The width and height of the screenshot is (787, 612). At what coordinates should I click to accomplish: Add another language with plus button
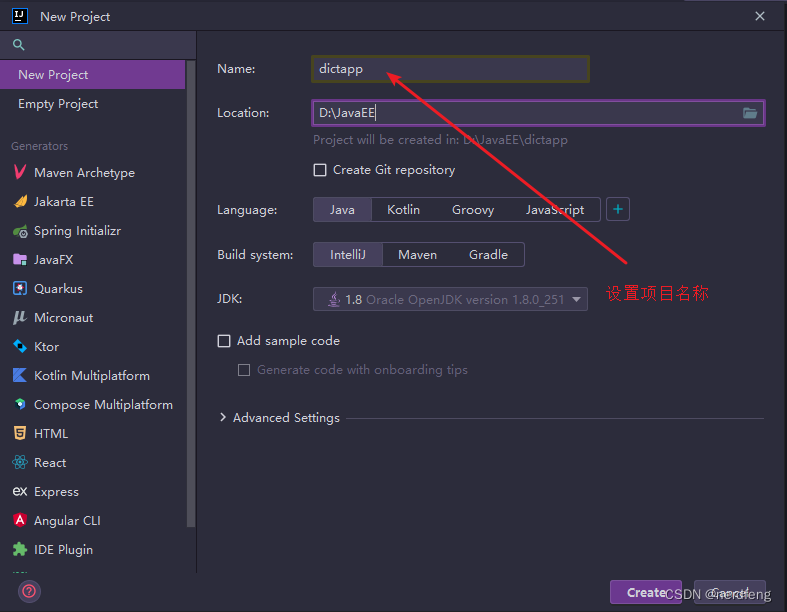pyautogui.click(x=618, y=209)
